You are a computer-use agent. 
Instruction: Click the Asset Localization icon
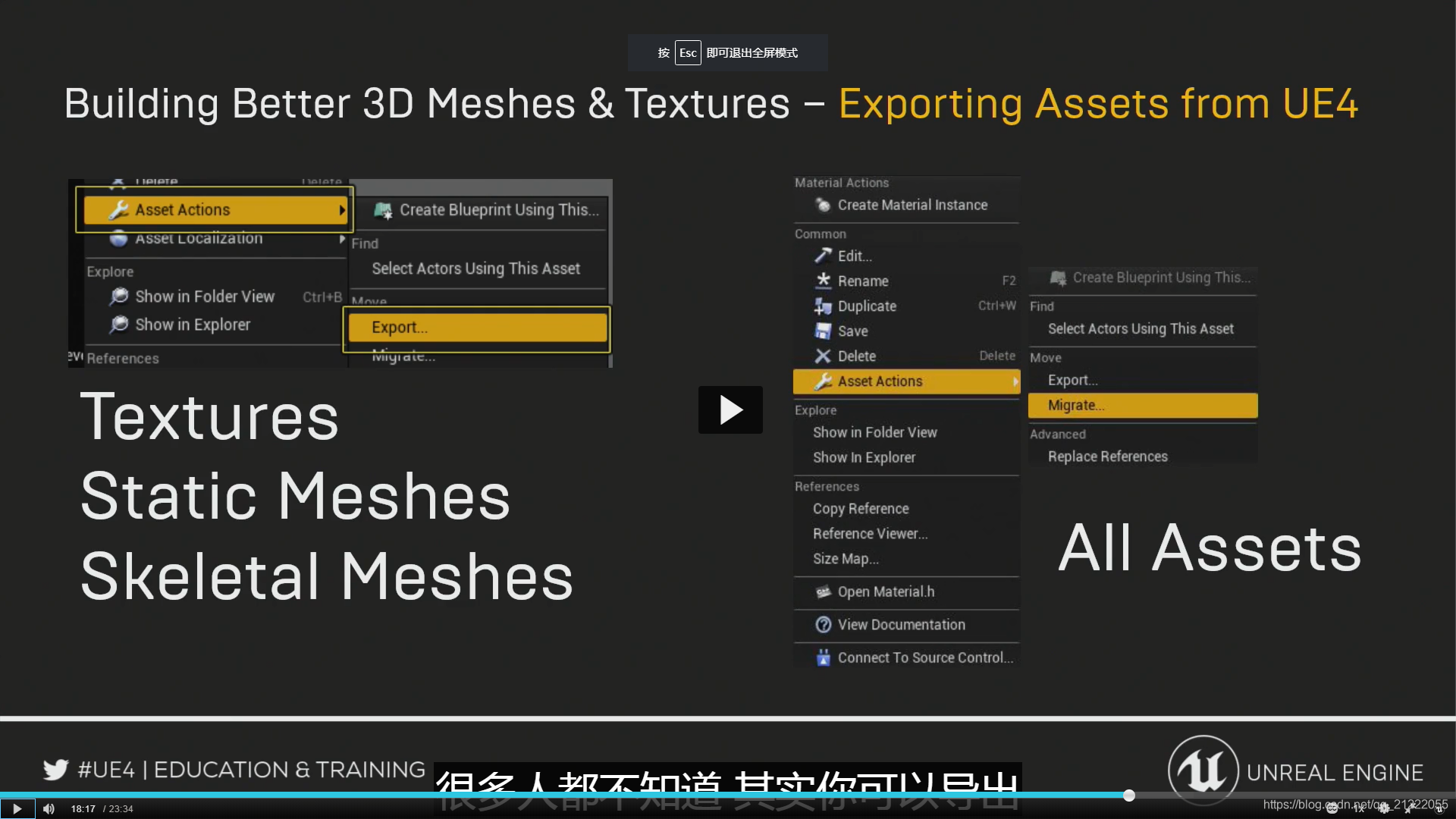tap(118, 237)
